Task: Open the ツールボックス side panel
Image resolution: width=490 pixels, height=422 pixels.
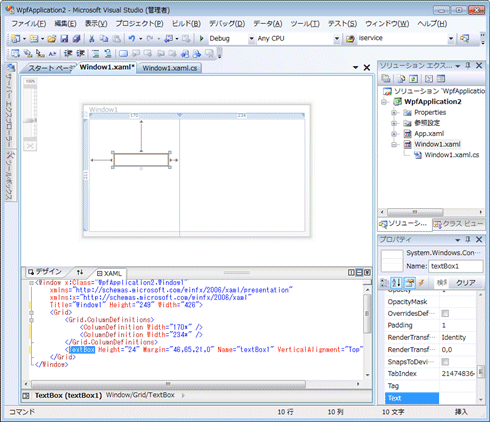Action: point(10,176)
